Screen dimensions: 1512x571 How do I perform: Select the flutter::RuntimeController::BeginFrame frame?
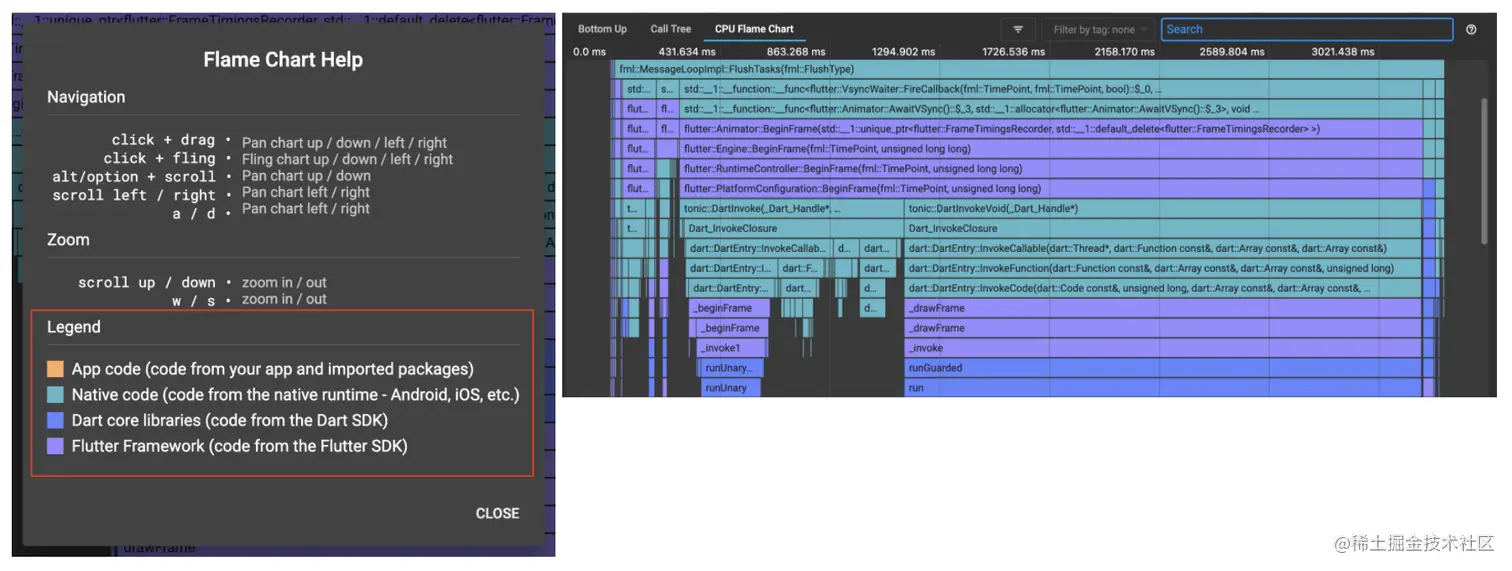click(x=1050, y=169)
